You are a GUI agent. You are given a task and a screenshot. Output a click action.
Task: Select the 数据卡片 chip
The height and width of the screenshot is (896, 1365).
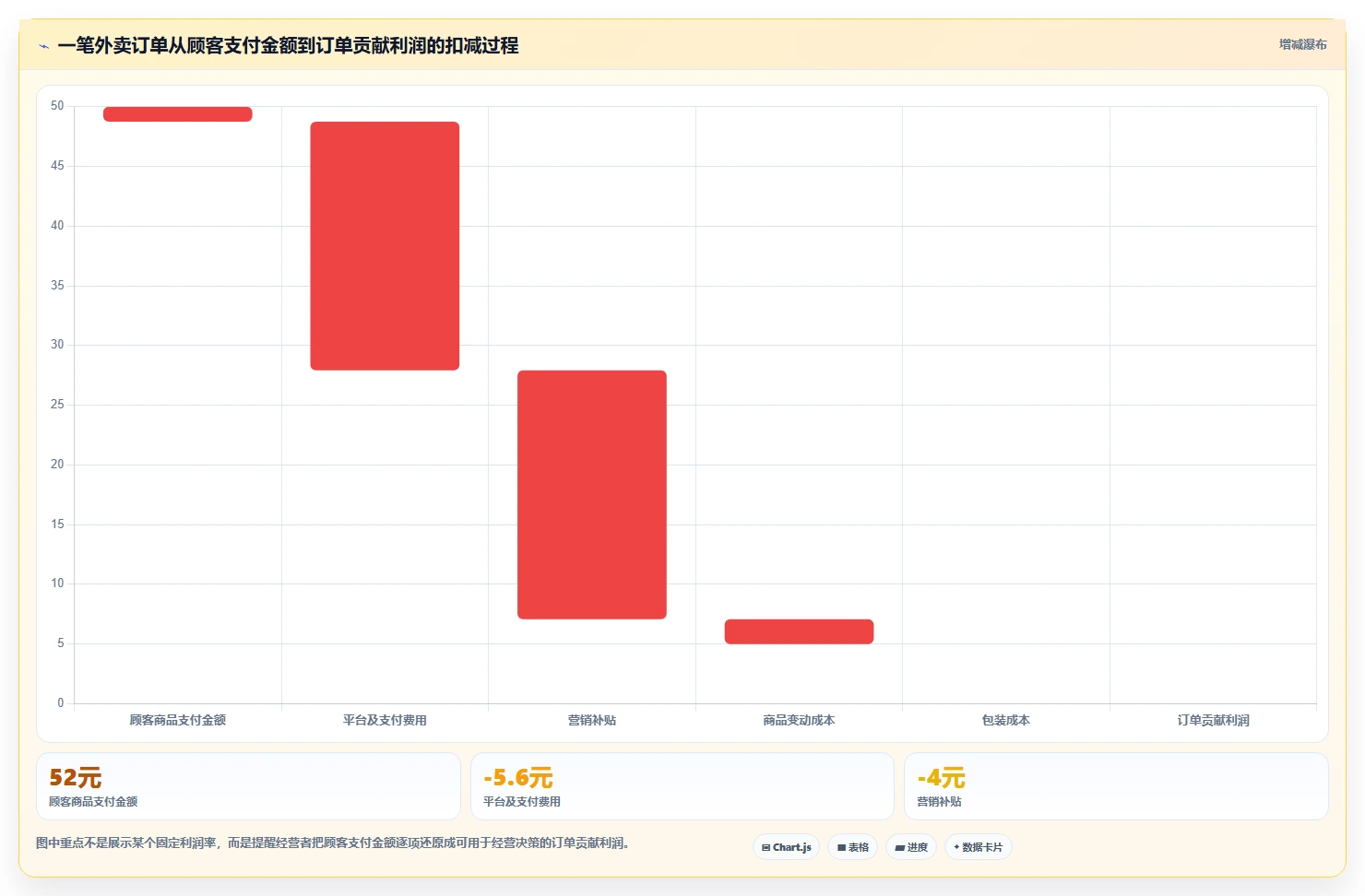[979, 847]
